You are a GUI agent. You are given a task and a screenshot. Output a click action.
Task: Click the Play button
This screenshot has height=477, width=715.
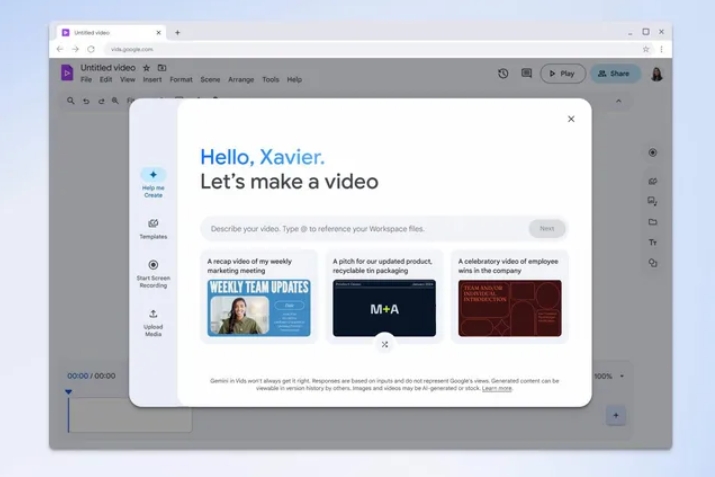(x=563, y=73)
